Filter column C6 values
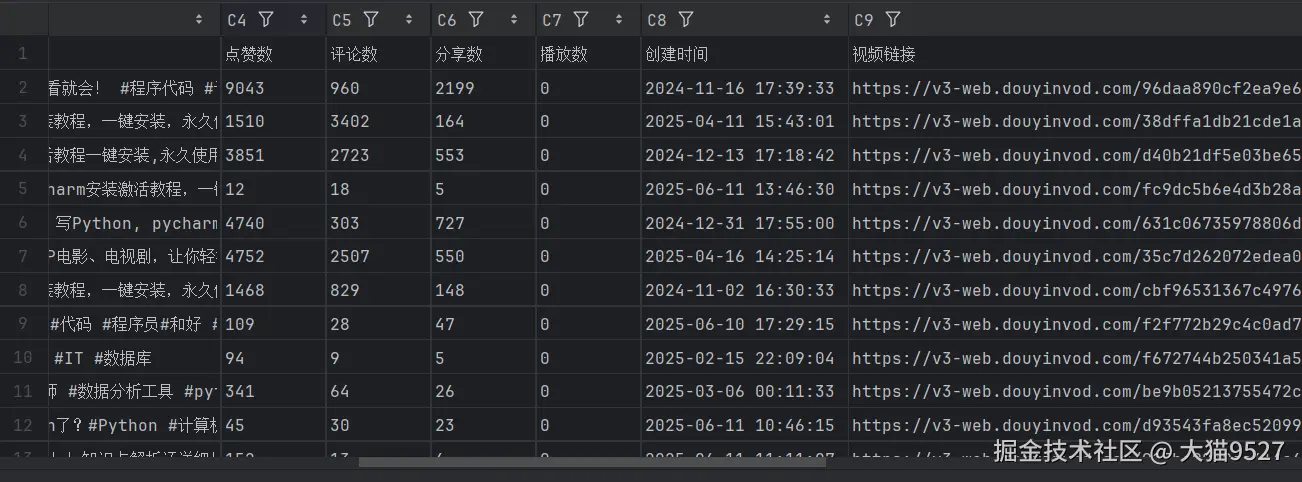 pos(476,19)
